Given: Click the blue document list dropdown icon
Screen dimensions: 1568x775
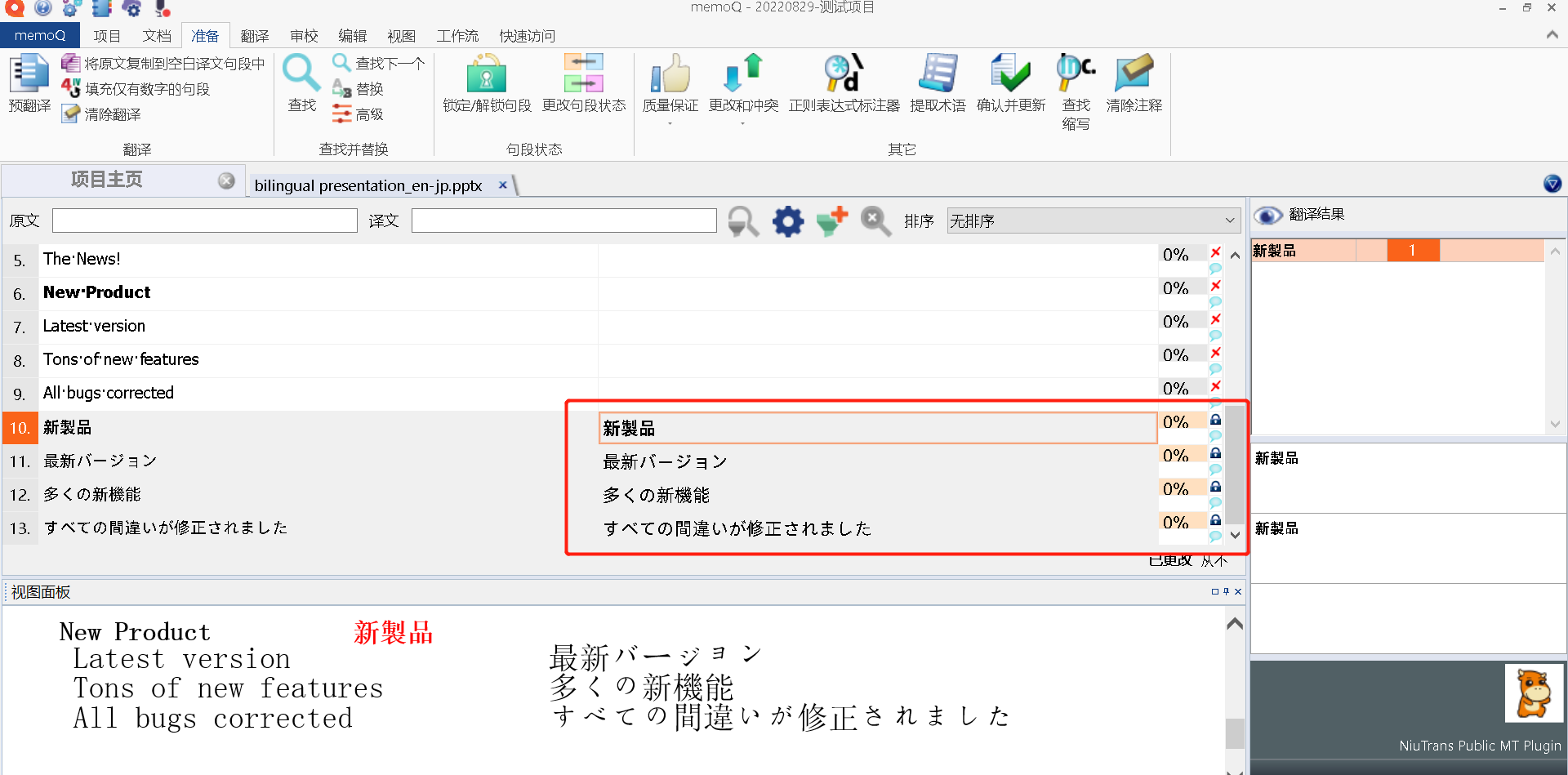Looking at the screenshot, I should click(1552, 184).
